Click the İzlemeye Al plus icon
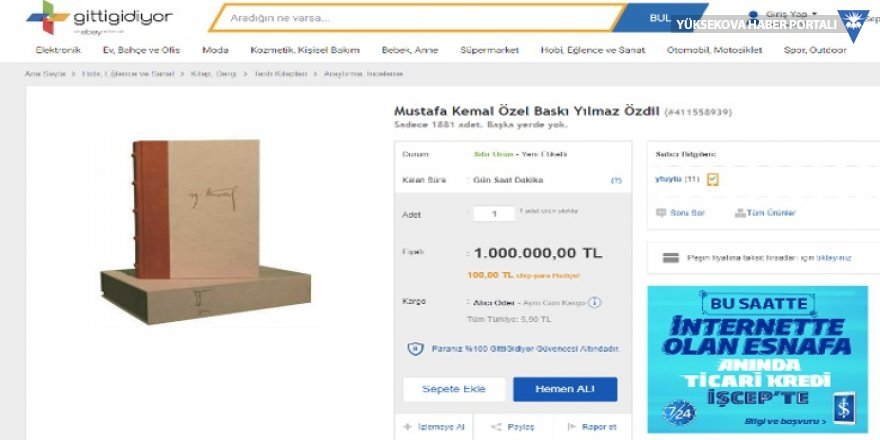This screenshot has width=880, height=440. 408,427
